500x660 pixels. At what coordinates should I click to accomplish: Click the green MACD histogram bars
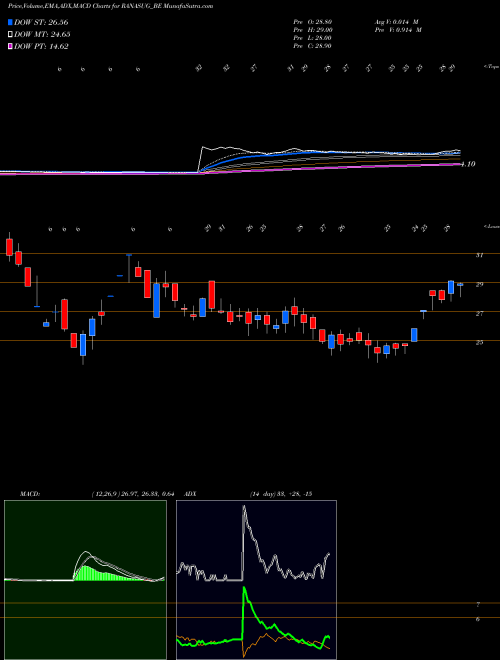click(x=105, y=574)
